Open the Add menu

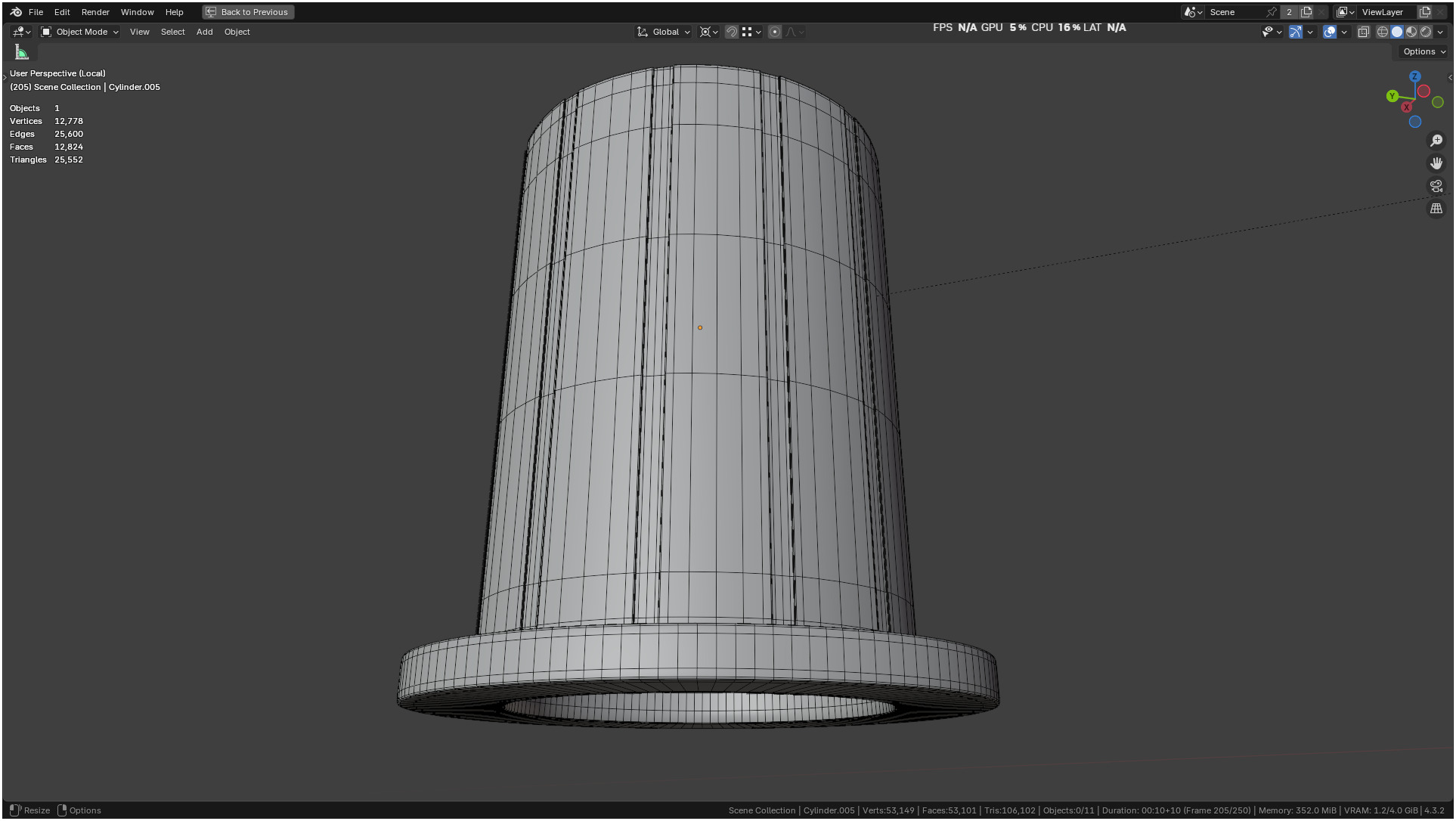pyautogui.click(x=204, y=32)
